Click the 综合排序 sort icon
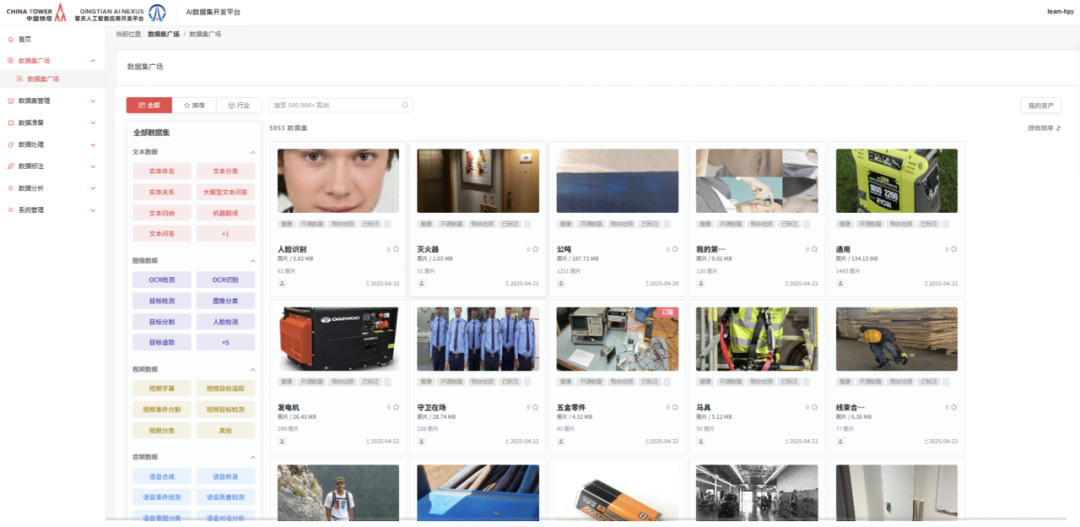1080x527 pixels. 1059,127
